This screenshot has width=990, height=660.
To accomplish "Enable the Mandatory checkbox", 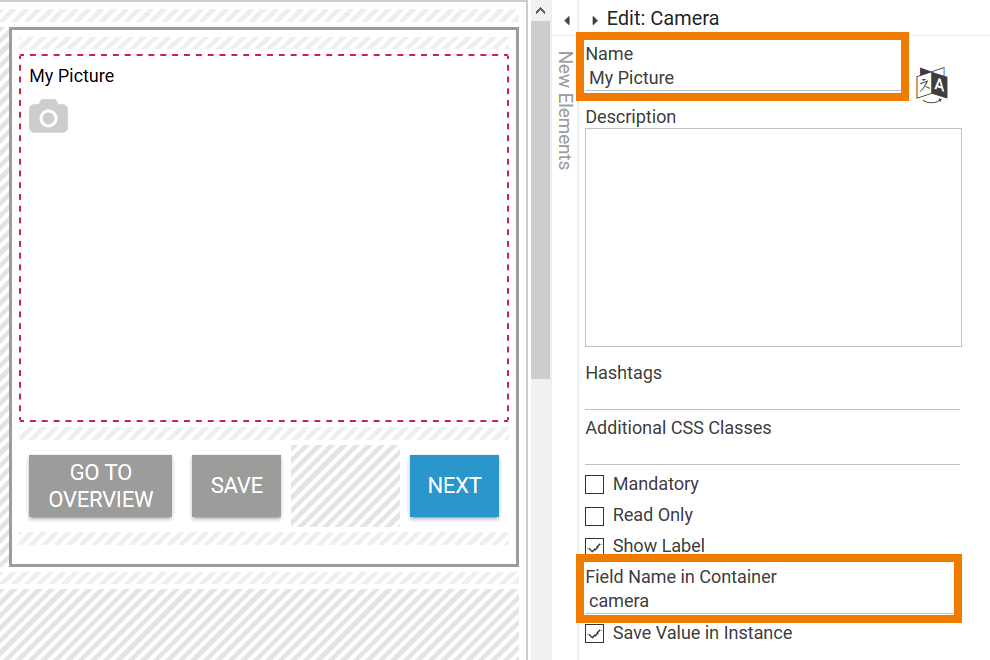I will [x=595, y=485].
